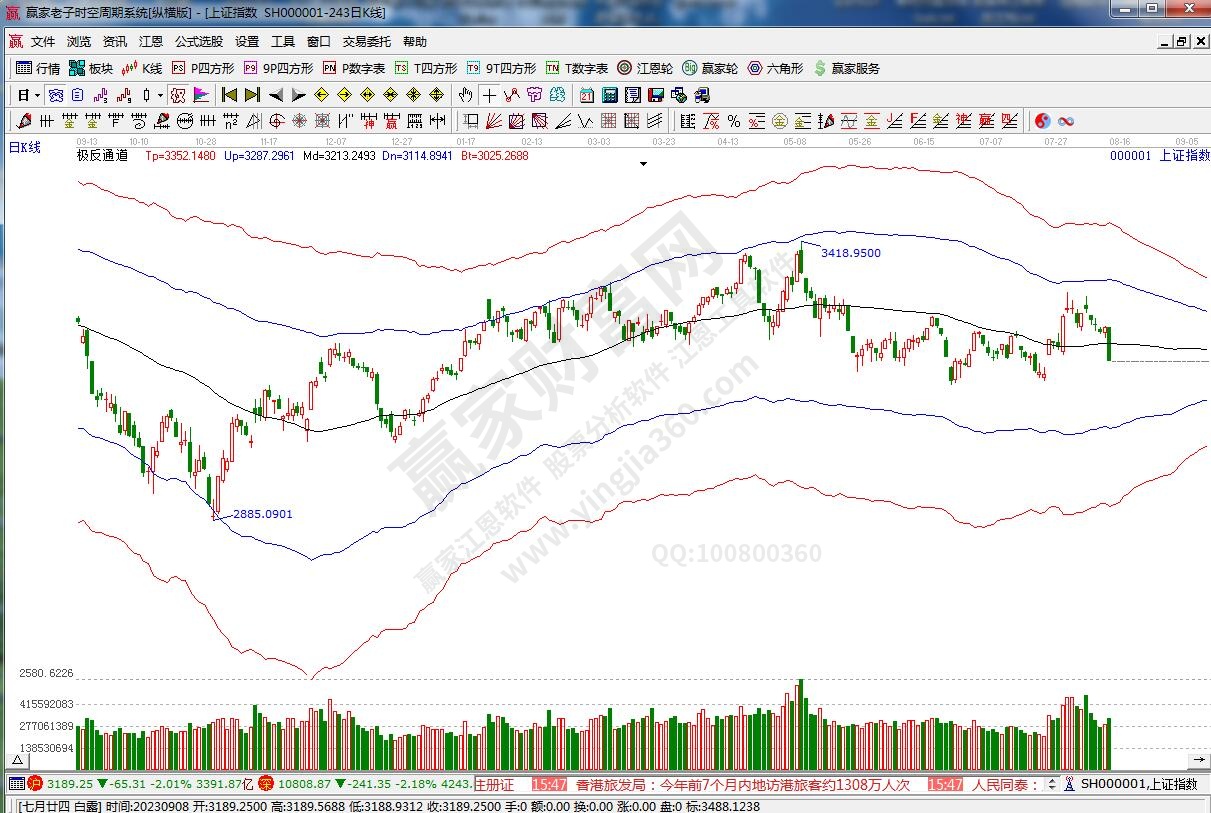Screen dimensions: 1211x813
Task: Click the 3418.9500 high price marker
Action: click(850, 253)
